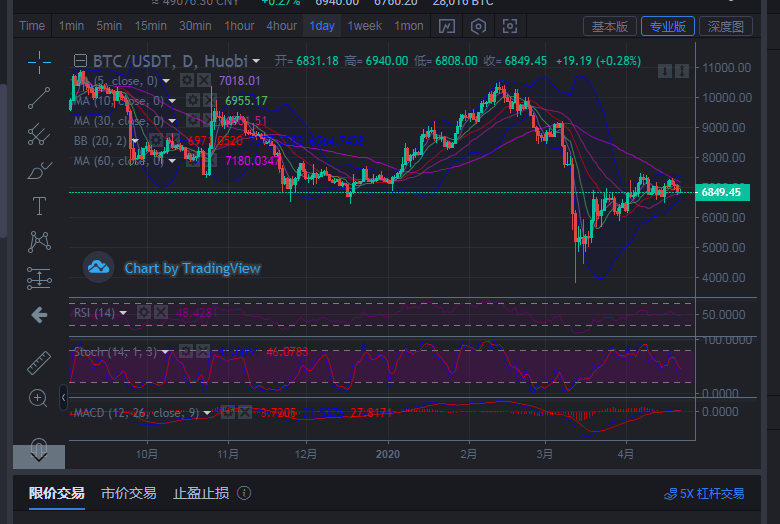Switch chart interval to 1mon

coord(409,26)
